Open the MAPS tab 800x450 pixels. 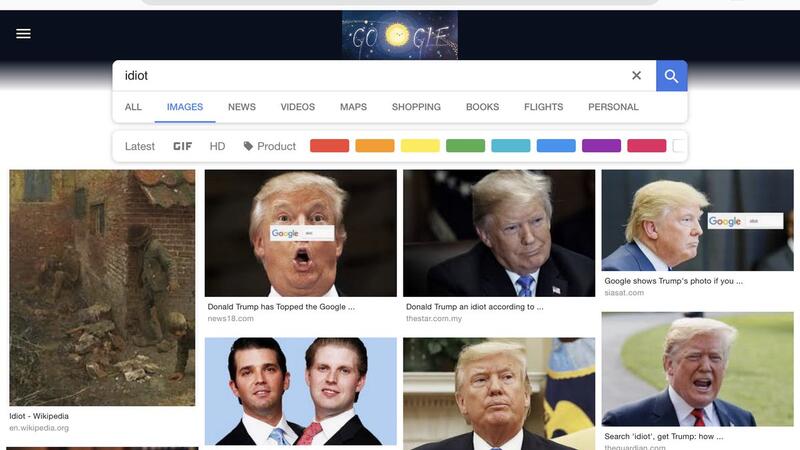pyautogui.click(x=353, y=107)
